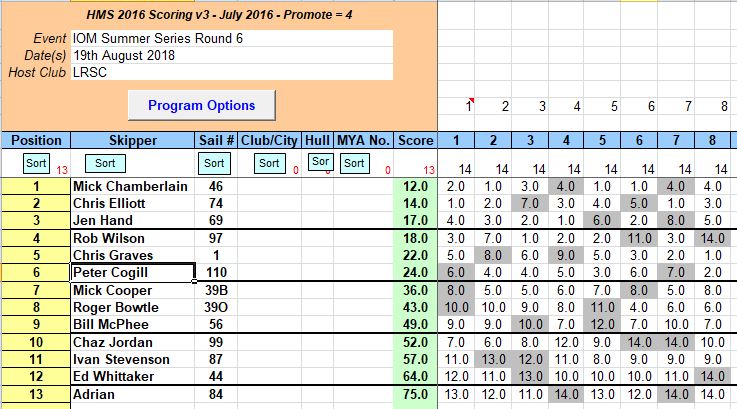Click the Skipper column header
This screenshot has height=409, width=737.
click(x=130, y=140)
